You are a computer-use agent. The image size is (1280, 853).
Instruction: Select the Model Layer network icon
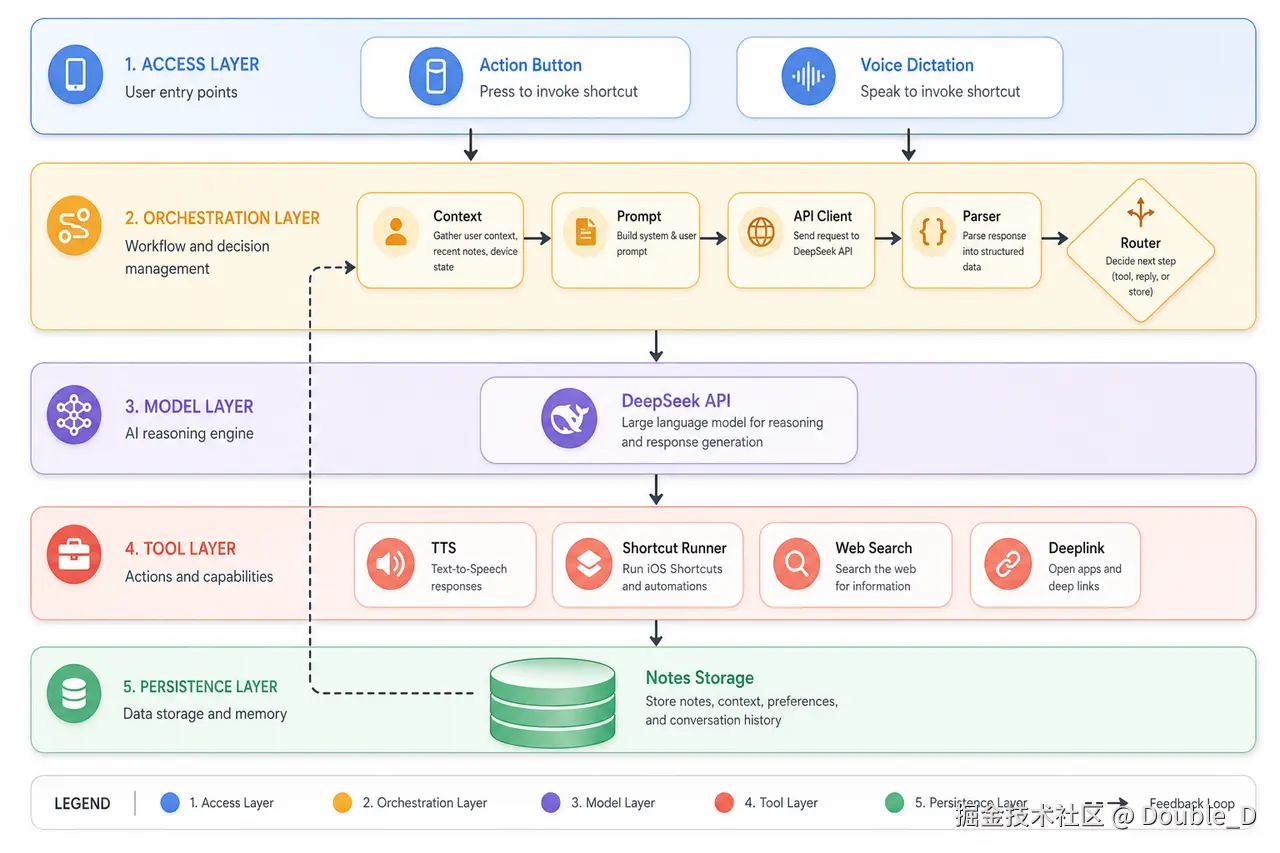click(74, 415)
